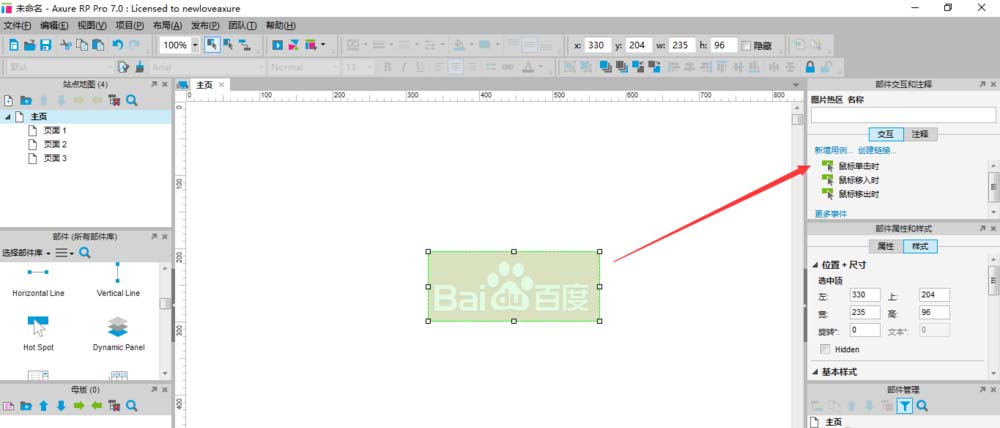The width and height of the screenshot is (1000, 428).
Task: Open the 发布 menu
Action: pyautogui.click(x=205, y=26)
